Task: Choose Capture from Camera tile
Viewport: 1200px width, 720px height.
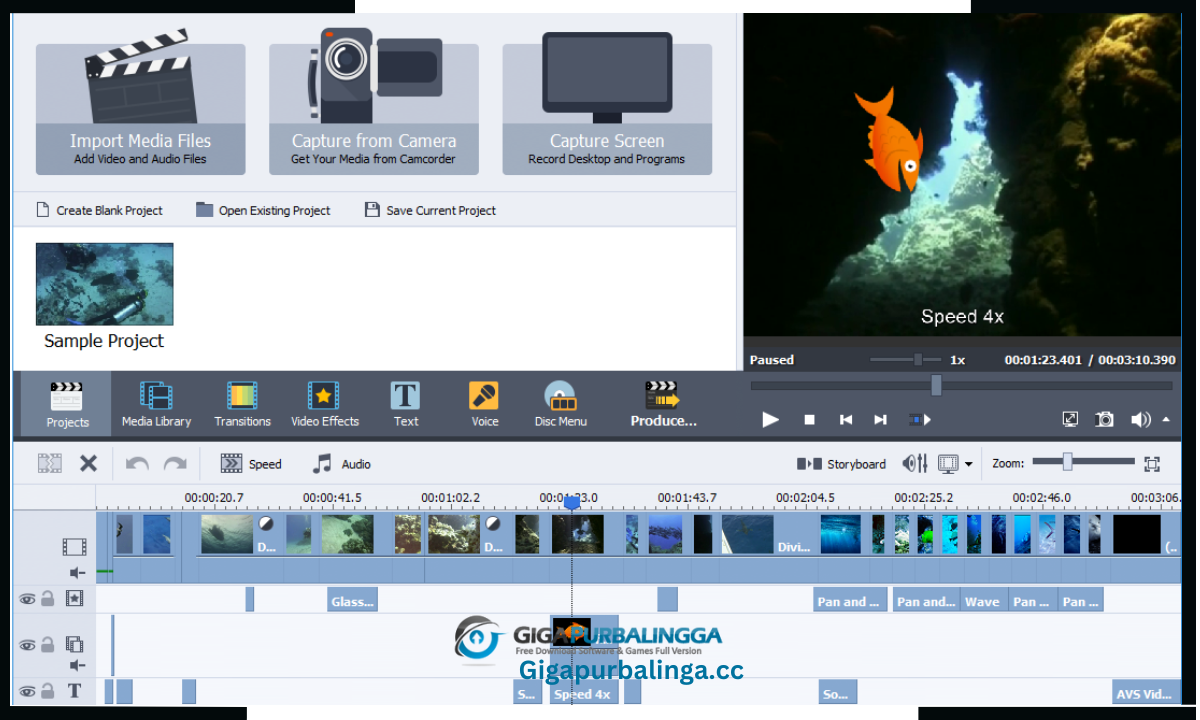Action: (373, 109)
